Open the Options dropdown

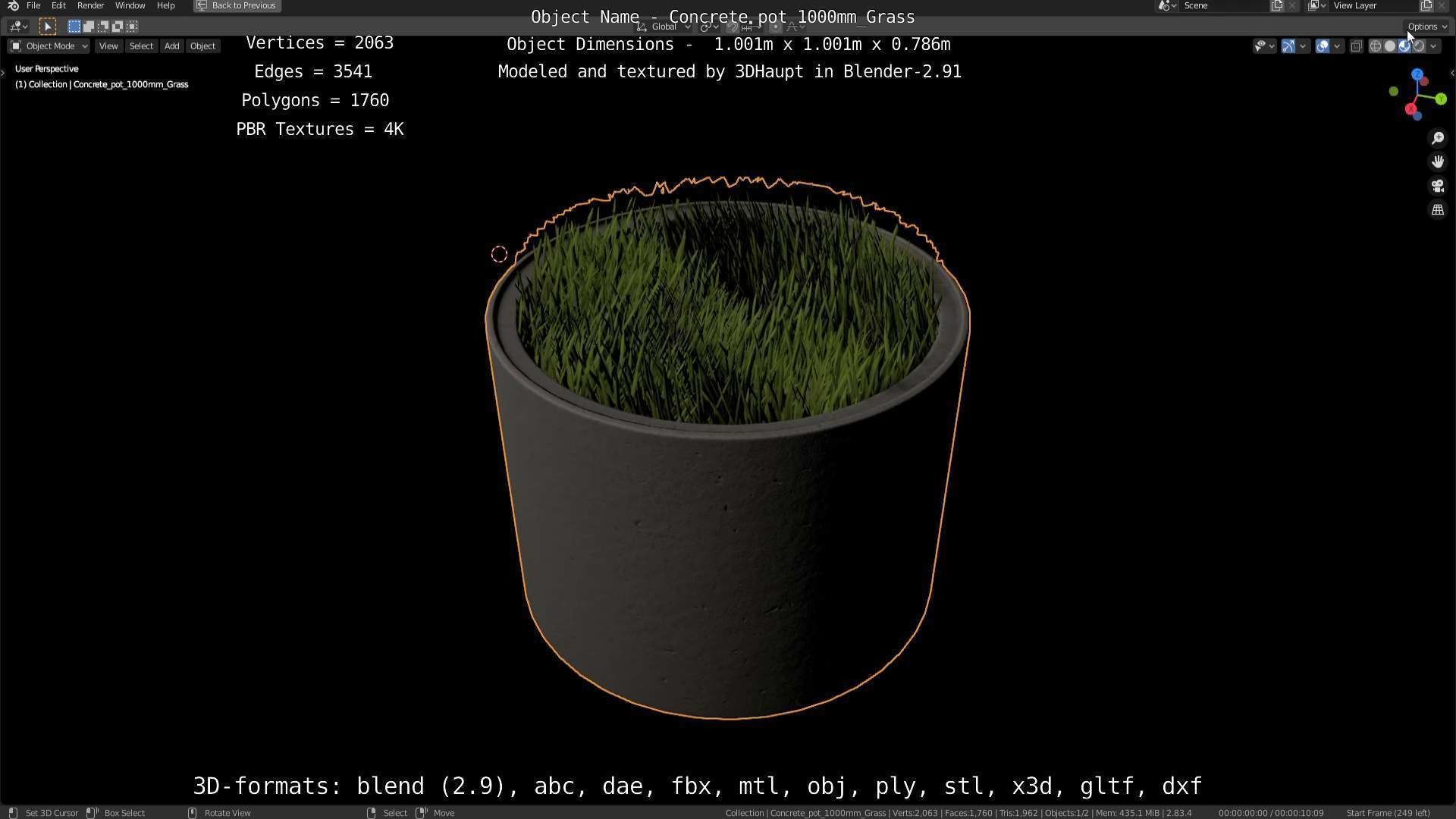[x=1426, y=27]
